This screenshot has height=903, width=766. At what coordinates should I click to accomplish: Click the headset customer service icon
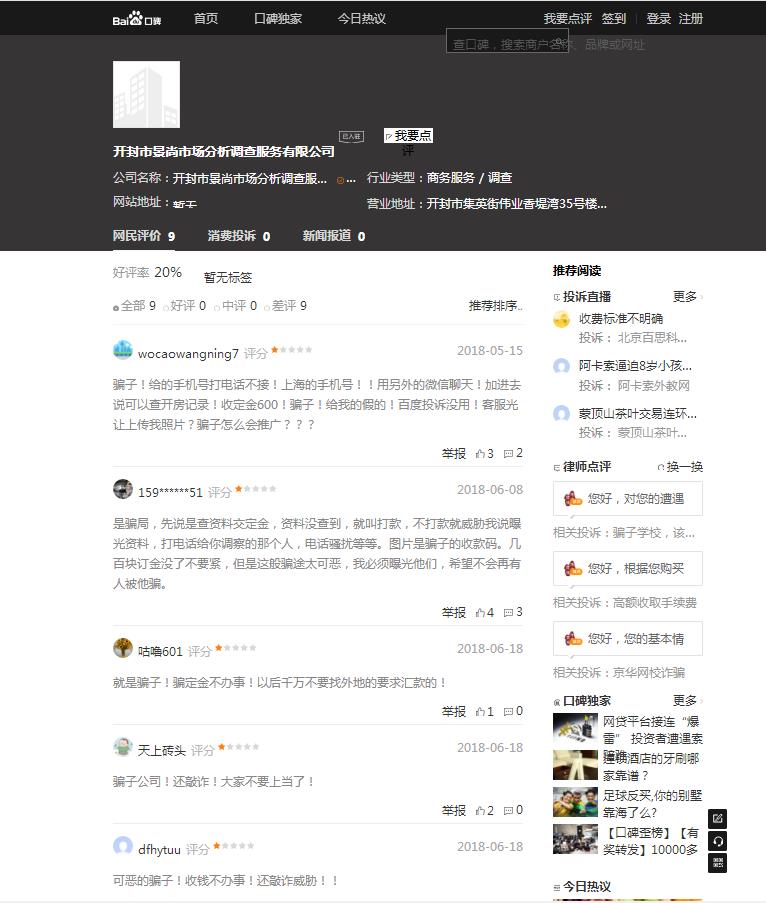coord(718,841)
